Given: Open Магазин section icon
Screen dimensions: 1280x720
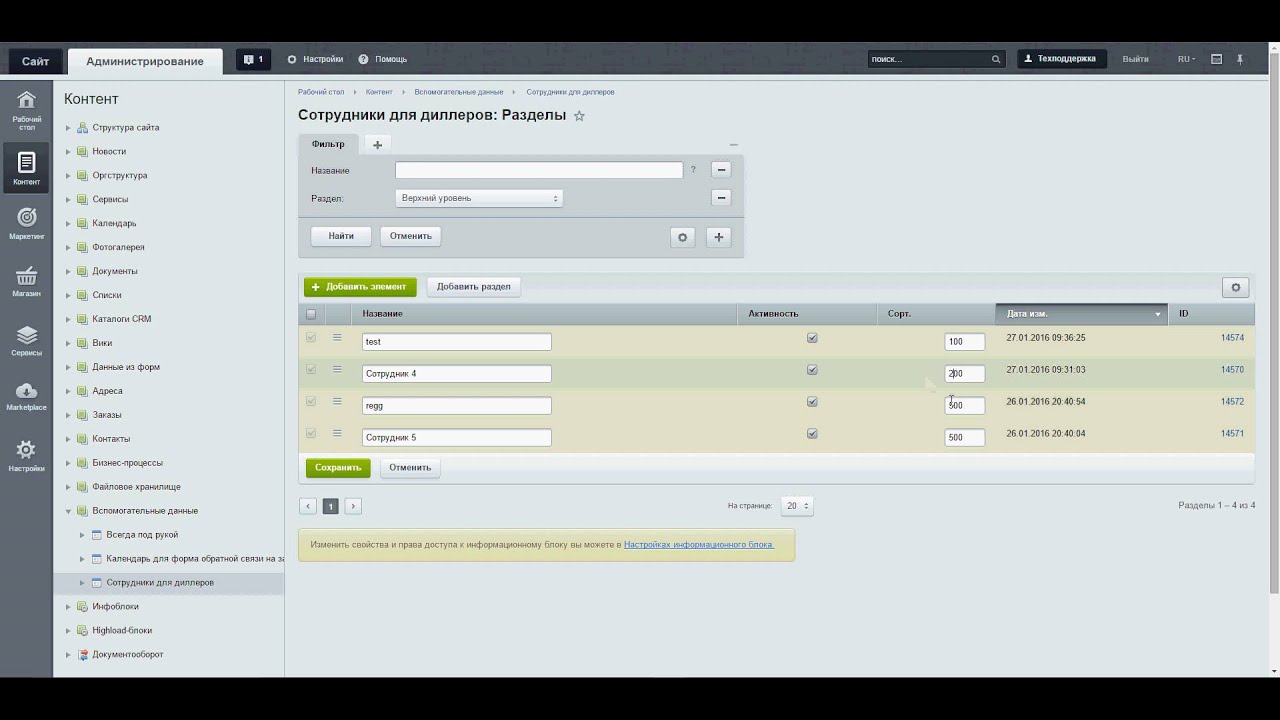Looking at the screenshot, I should click(27, 281).
